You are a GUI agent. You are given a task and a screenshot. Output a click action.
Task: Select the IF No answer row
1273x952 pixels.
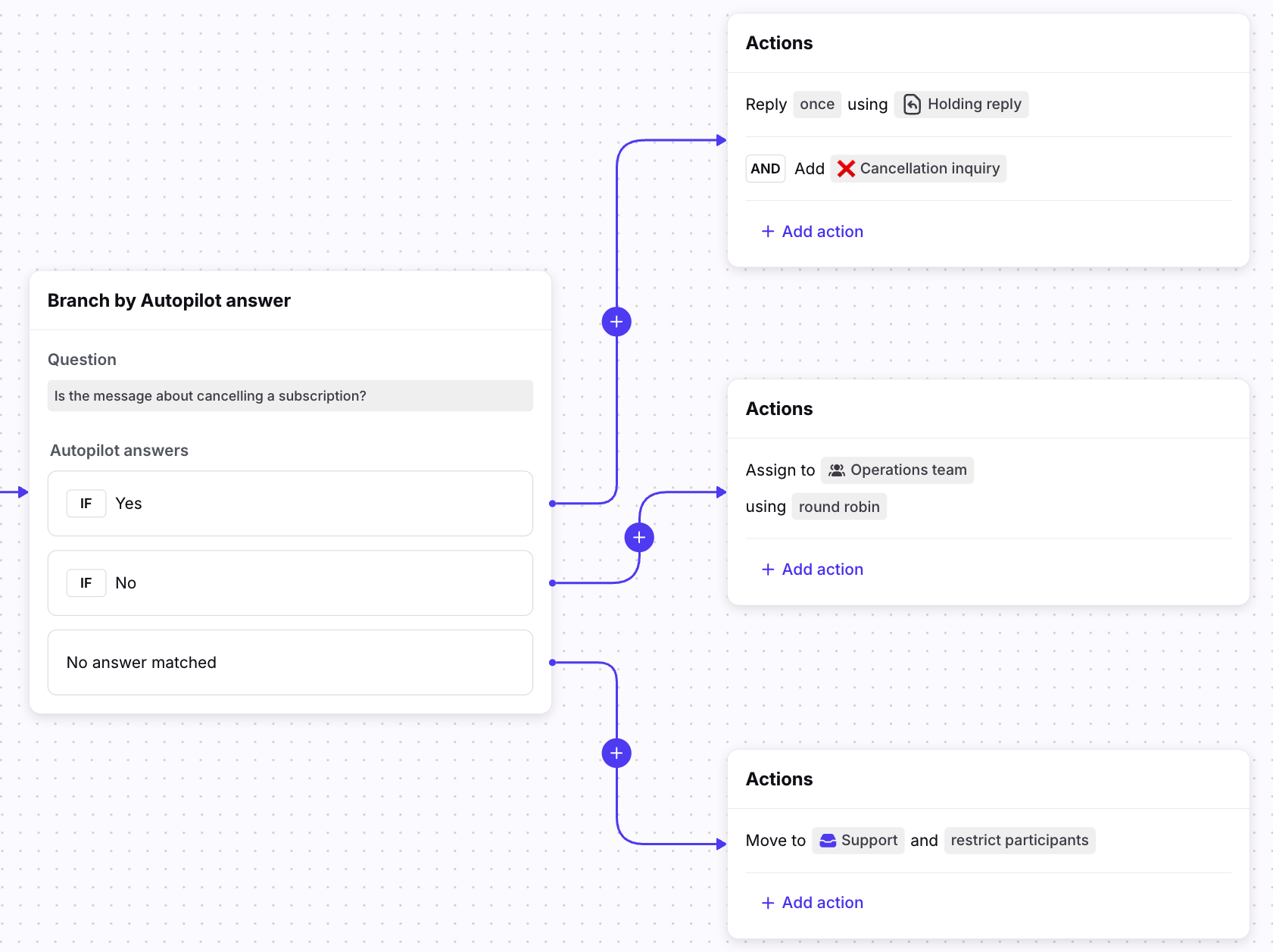coord(290,583)
